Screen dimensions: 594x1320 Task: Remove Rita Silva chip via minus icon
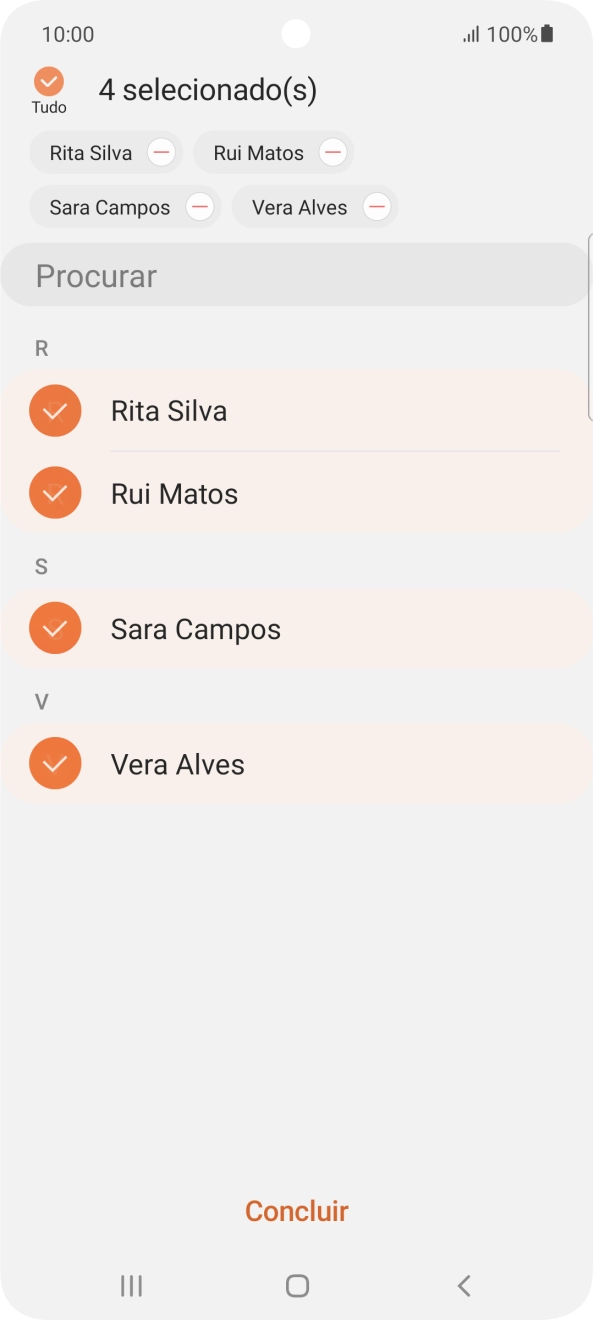click(160, 152)
